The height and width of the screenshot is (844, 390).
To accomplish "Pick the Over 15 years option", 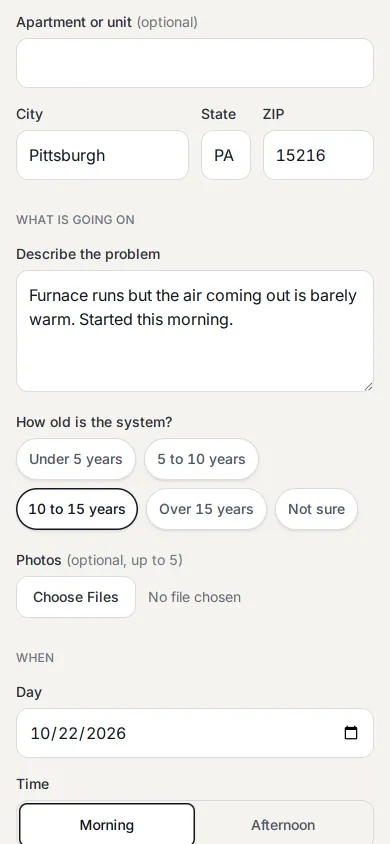I will (x=206, y=509).
